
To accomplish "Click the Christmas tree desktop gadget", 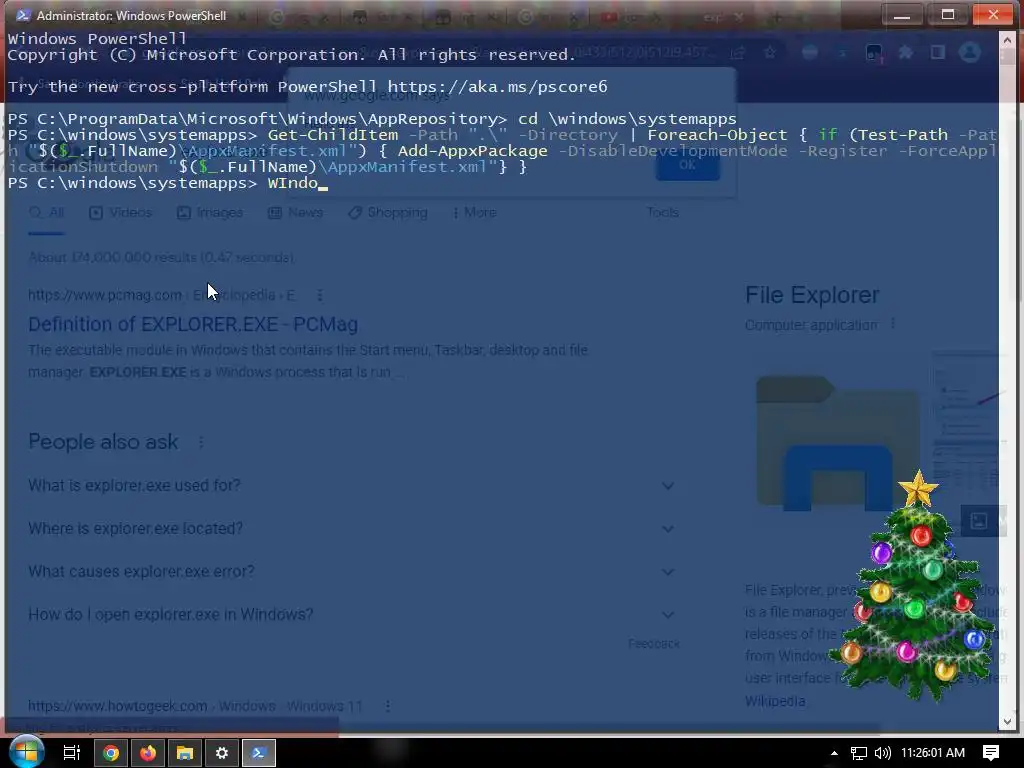I will pyautogui.click(x=913, y=585).
